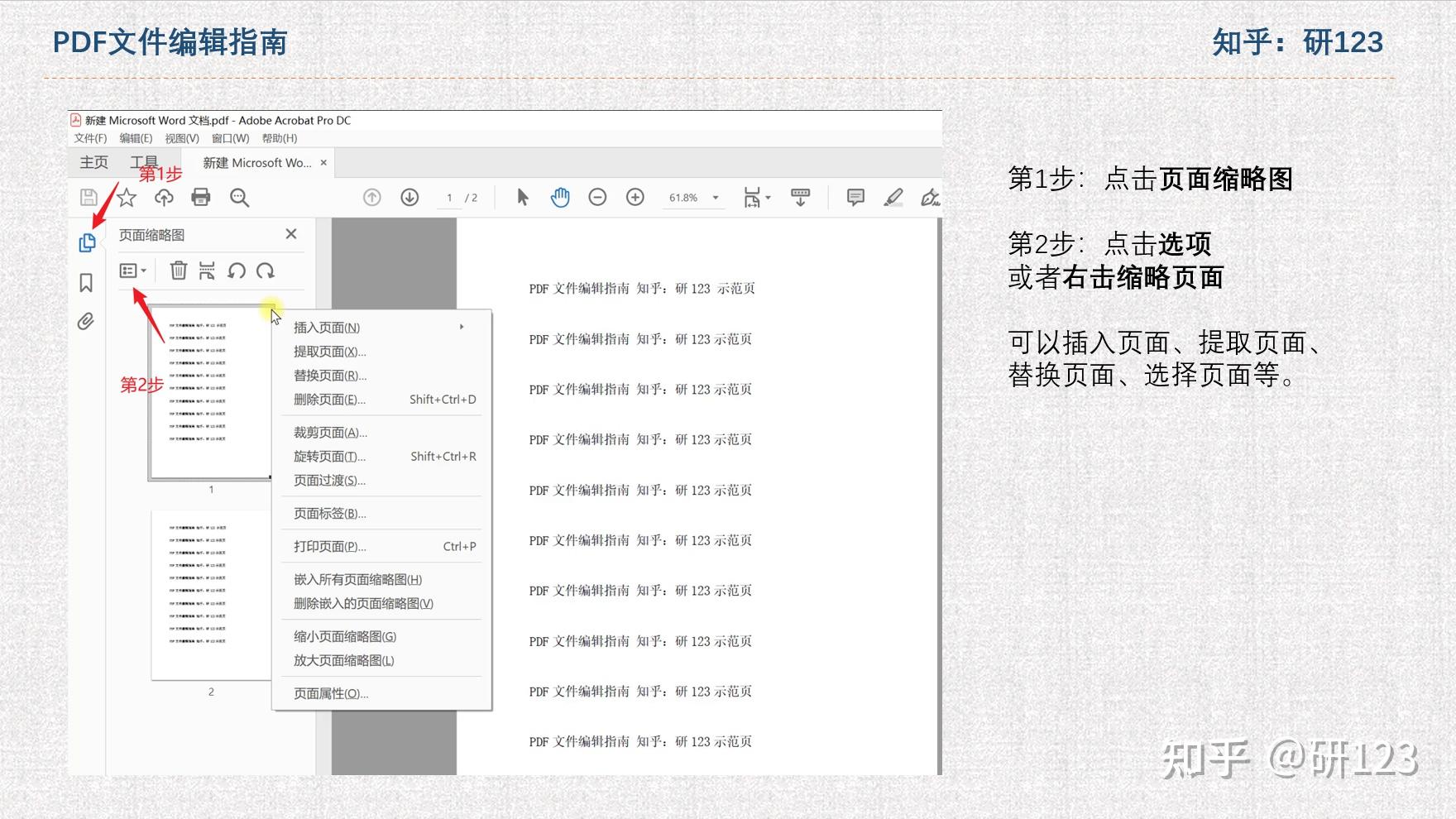Choose 删除嵌入的页面缩略图(V) menu entry

381,604
